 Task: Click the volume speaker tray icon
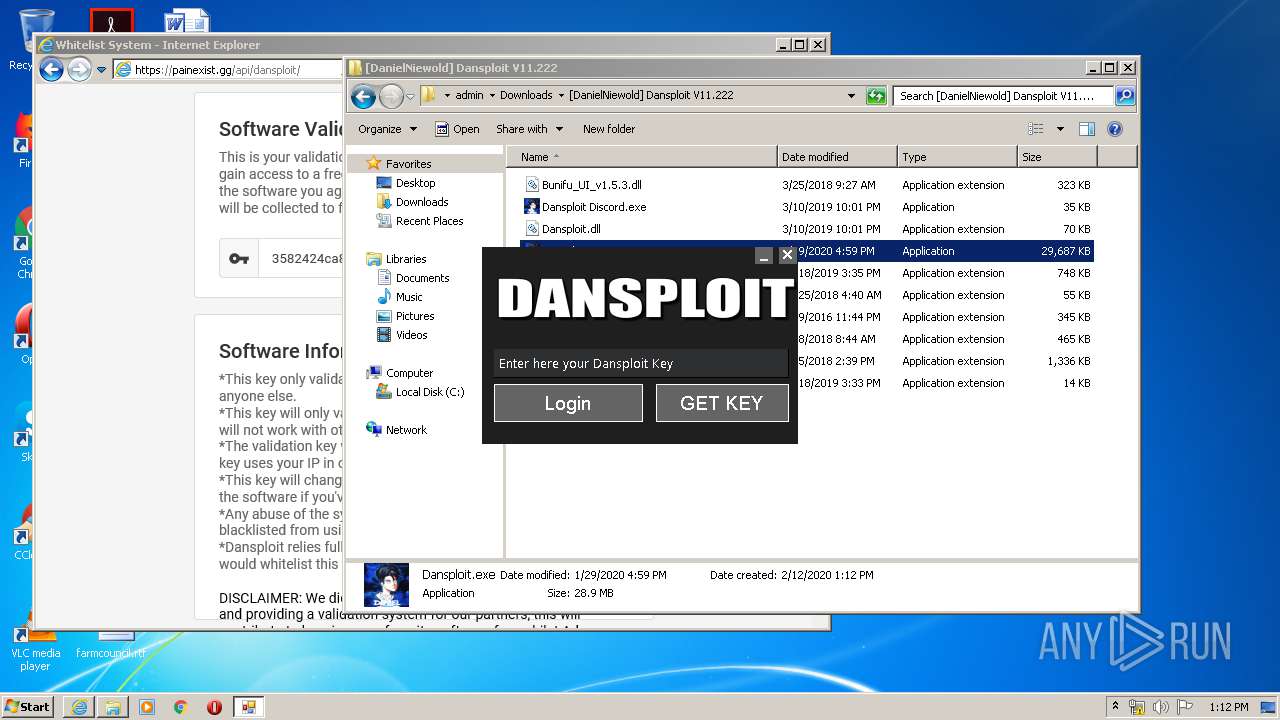click(x=1161, y=707)
